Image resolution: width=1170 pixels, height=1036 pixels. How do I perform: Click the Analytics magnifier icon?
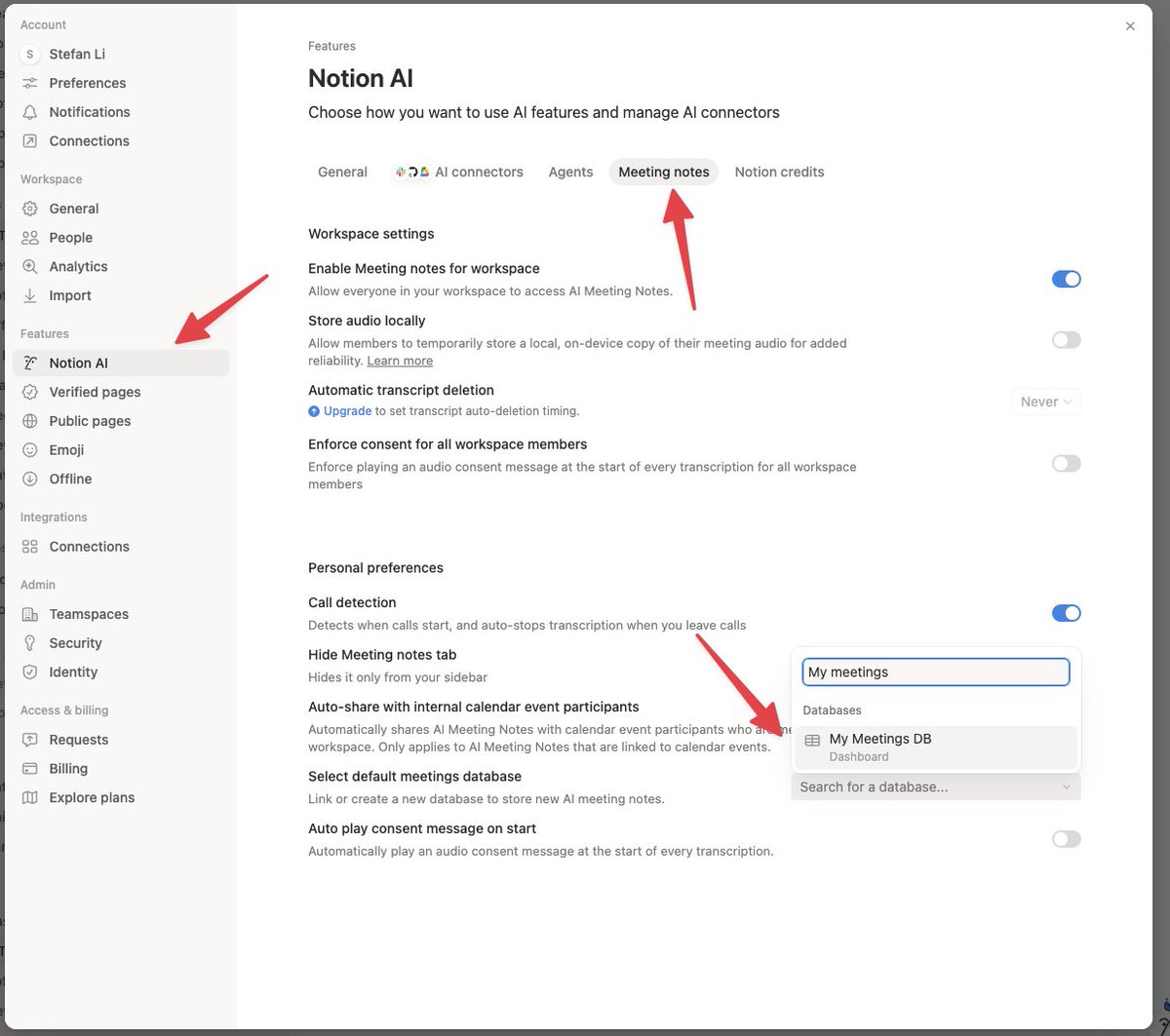click(30, 266)
